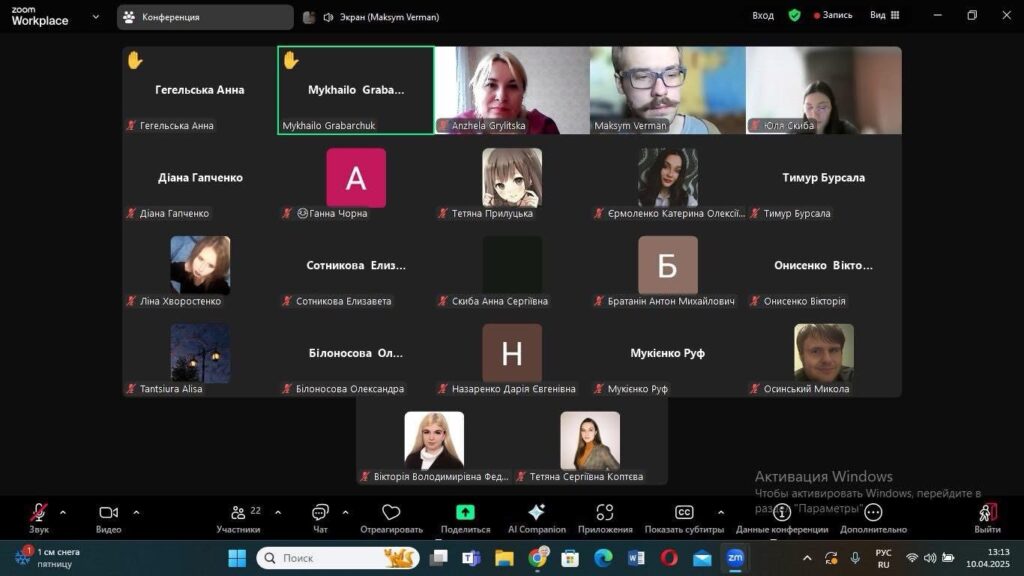This screenshot has height=576, width=1024.
Task: Open the Вид view layout button
Action: point(884,16)
